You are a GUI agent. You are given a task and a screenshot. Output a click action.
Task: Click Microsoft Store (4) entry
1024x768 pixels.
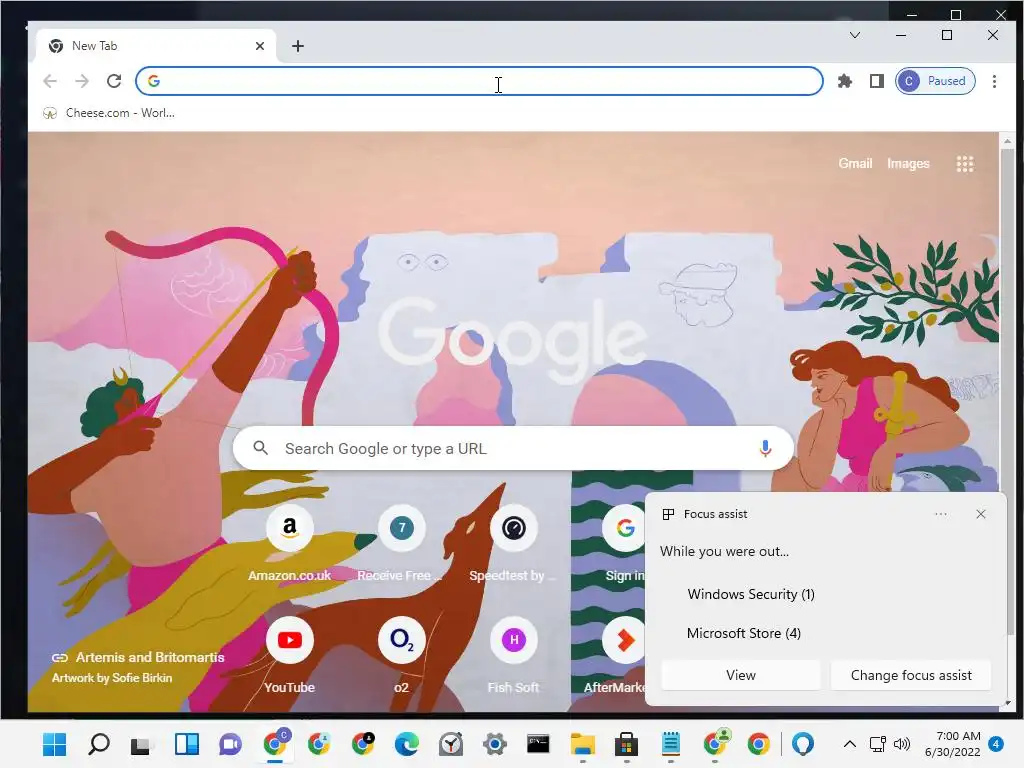click(744, 633)
